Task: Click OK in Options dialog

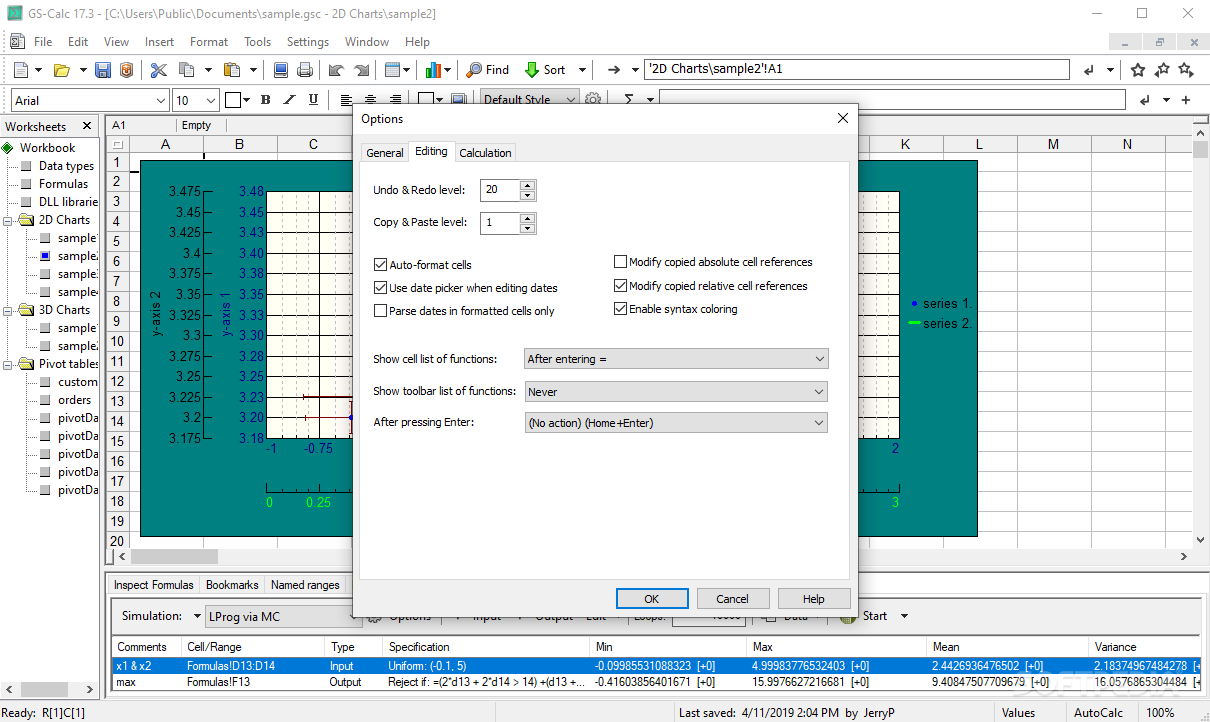Action: (652, 599)
